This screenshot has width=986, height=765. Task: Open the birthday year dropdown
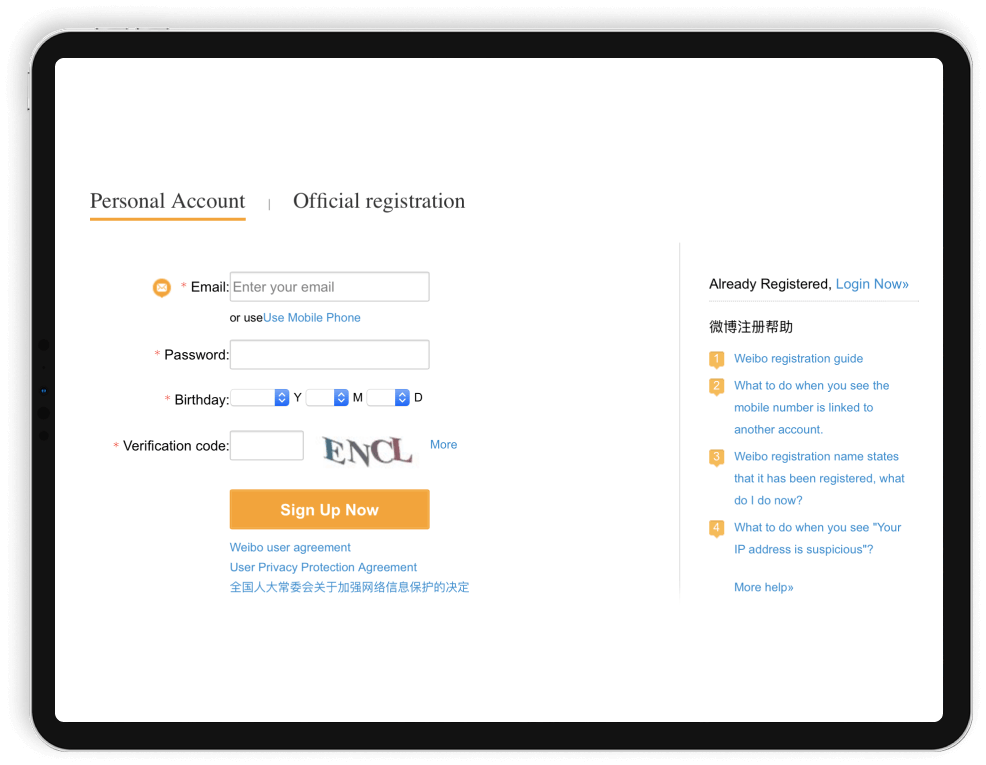point(260,397)
